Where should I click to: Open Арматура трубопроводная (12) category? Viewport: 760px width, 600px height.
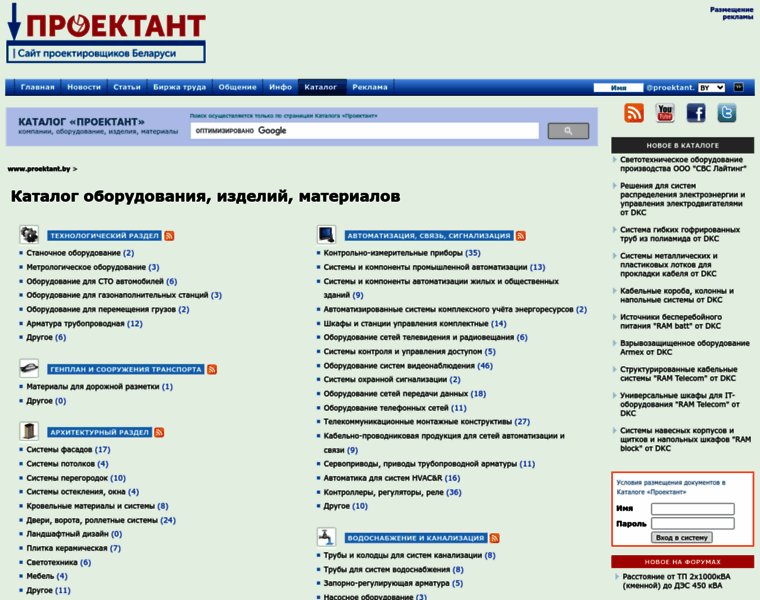click(x=84, y=324)
